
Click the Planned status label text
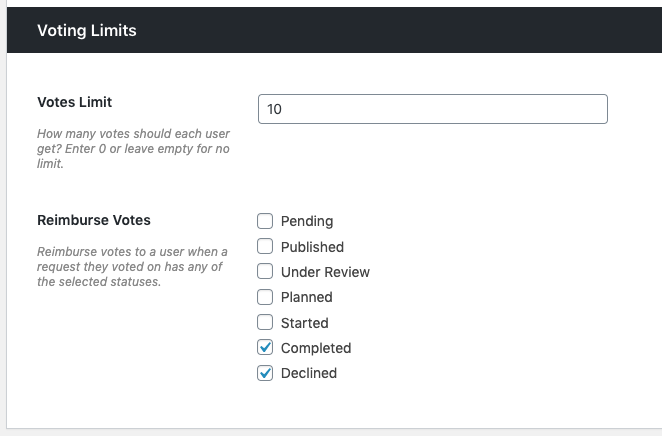click(x=307, y=297)
